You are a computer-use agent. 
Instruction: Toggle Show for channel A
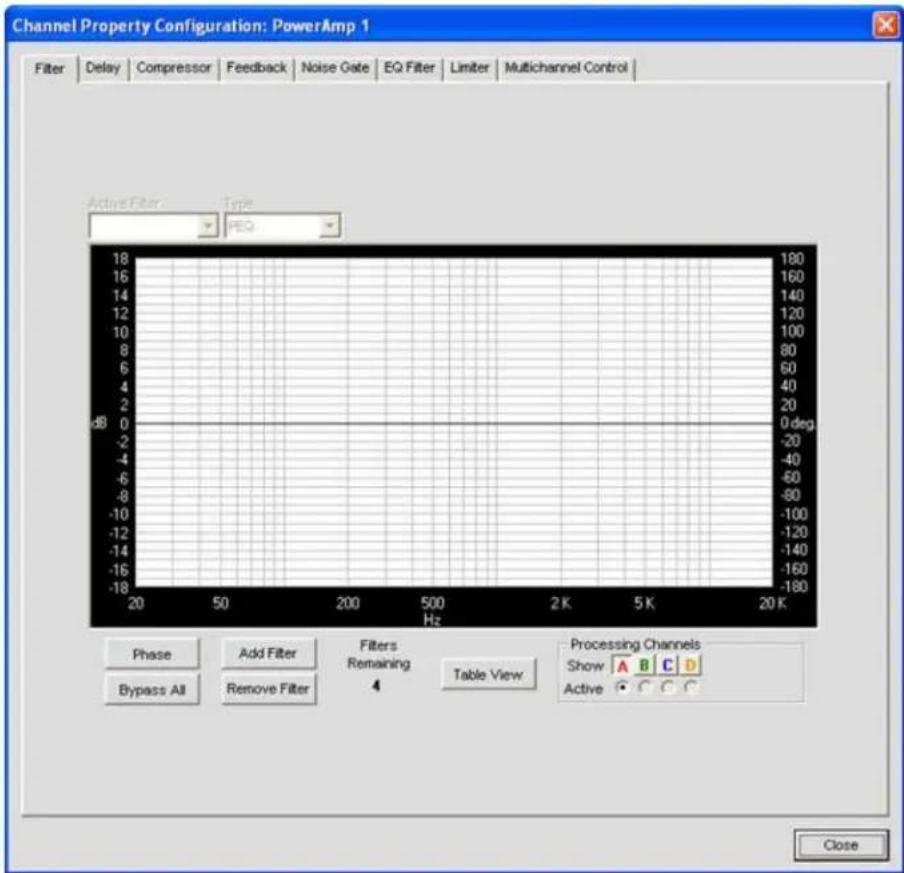(x=622, y=666)
